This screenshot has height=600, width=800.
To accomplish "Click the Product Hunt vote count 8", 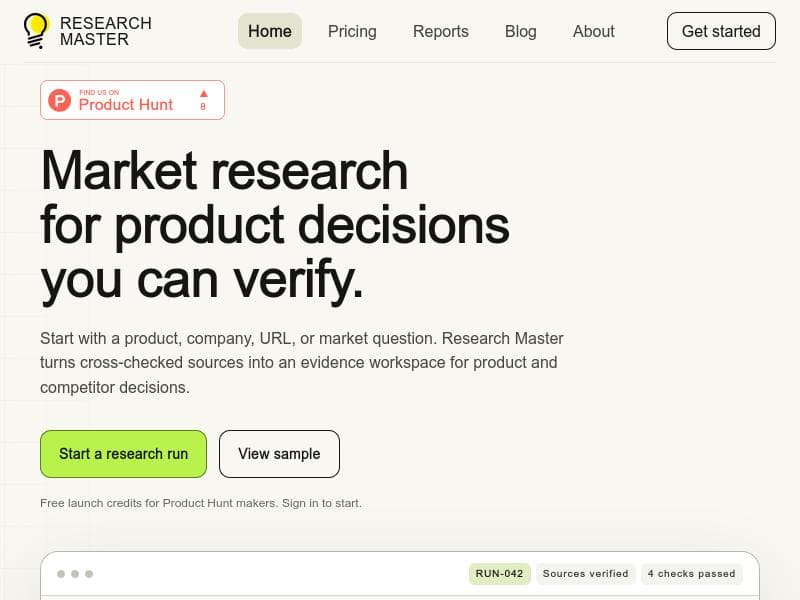I will [203, 107].
